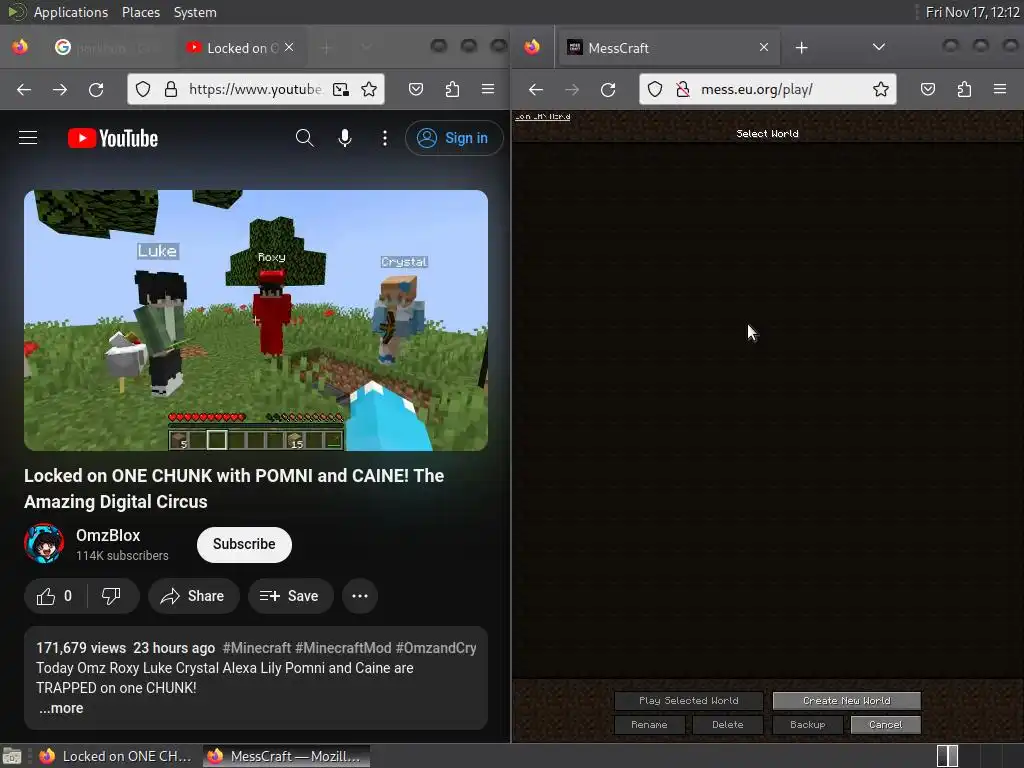Viewport: 1024px width, 768px height.
Task: Click the padlock site info on YouTube
Action: pyautogui.click(x=171, y=89)
